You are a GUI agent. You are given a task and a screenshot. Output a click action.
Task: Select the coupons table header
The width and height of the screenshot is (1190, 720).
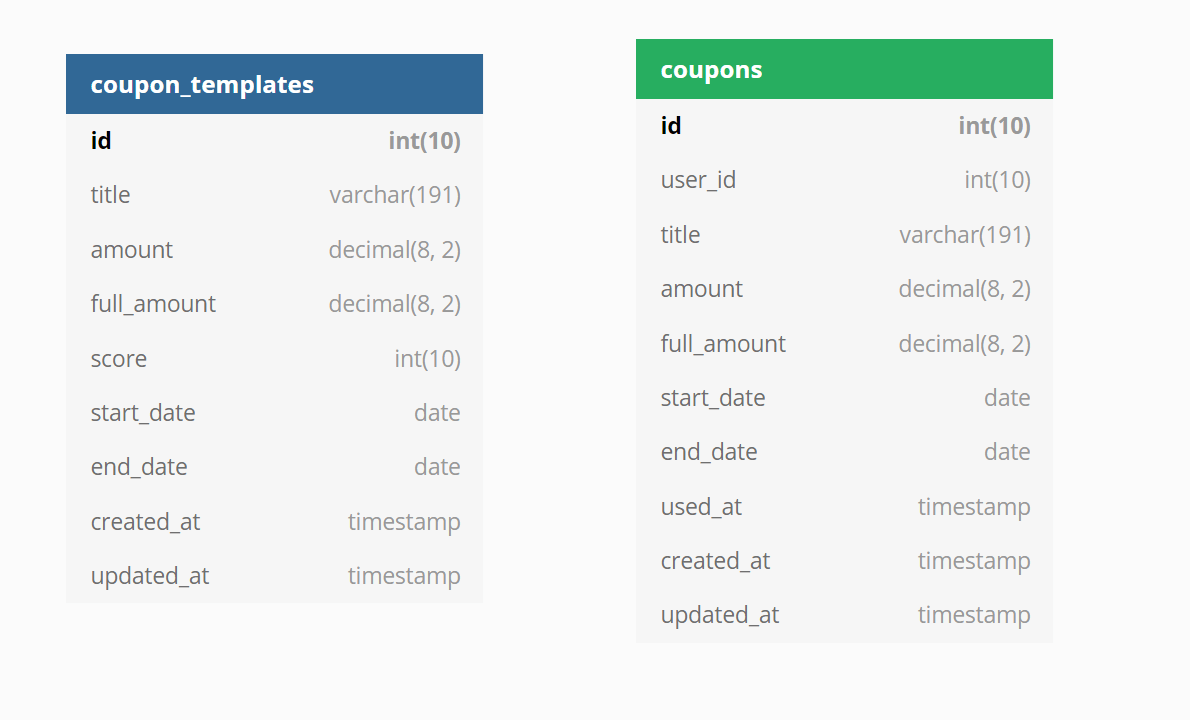(x=844, y=69)
